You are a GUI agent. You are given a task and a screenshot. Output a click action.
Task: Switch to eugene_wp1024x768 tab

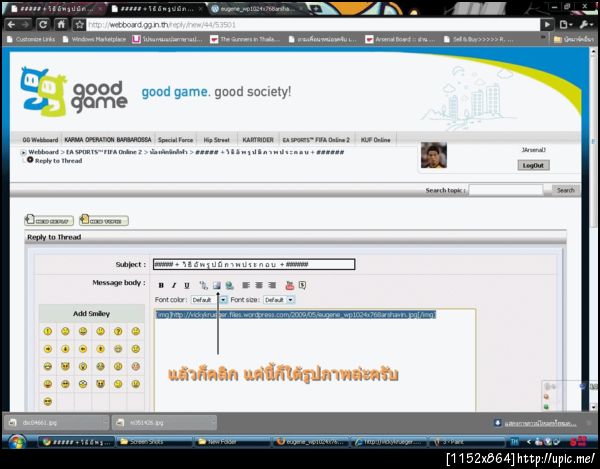tap(256, 8)
